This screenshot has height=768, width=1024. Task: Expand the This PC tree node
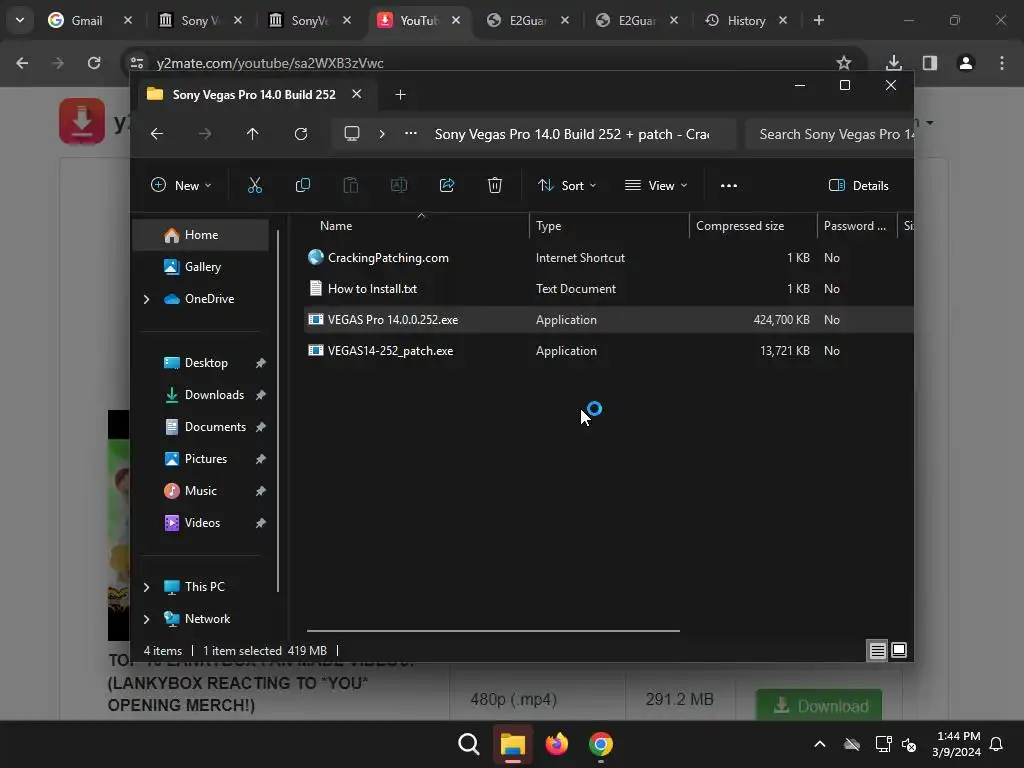146,587
